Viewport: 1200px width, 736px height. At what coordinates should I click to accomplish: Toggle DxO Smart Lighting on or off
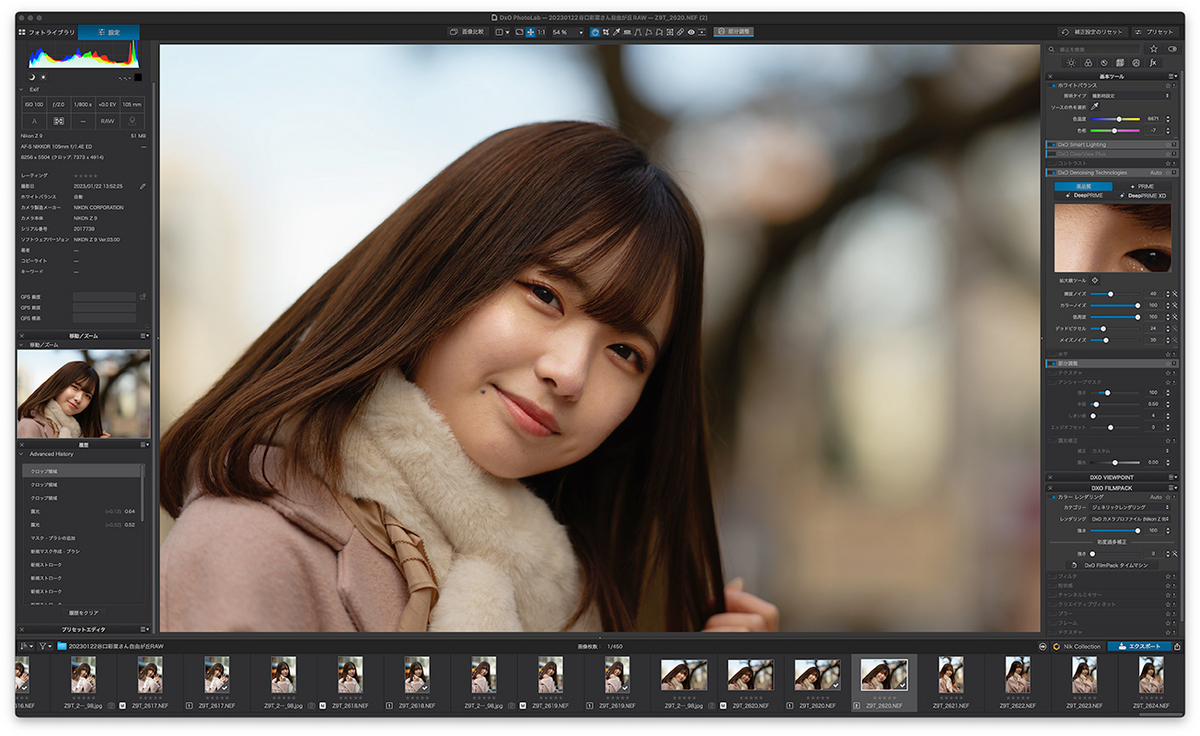tap(1052, 144)
